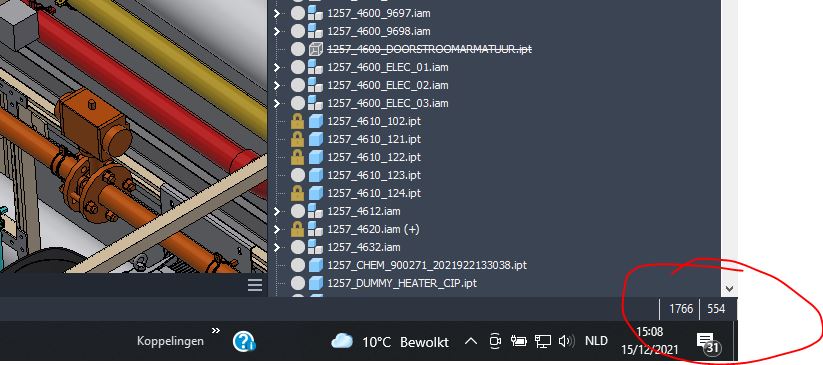The height and width of the screenshot is (365, 823).
Task: Select 1257_4600_ELEC_02.iam label
Action: 388,85
